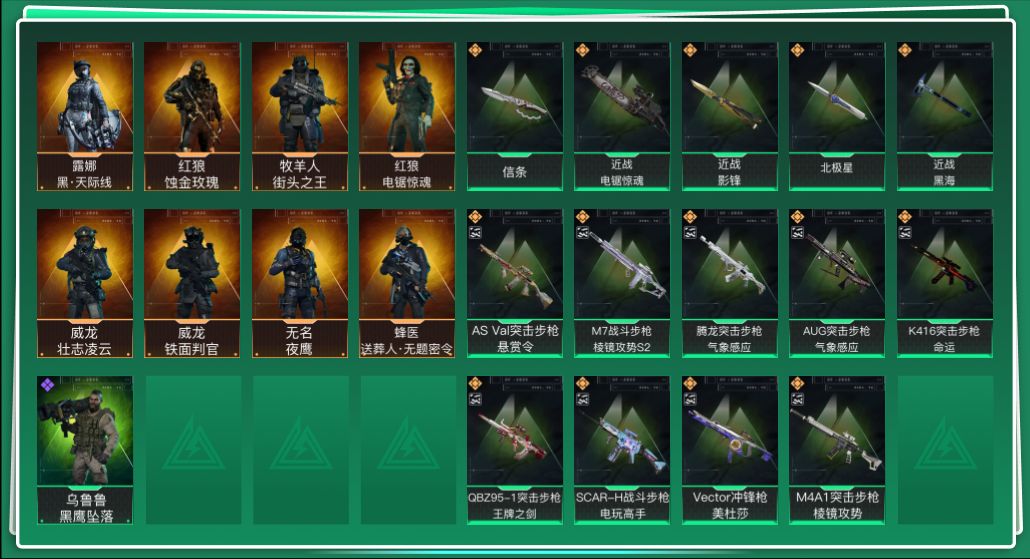Select the 蜂医 送葬人·无题密令 skin
This screenshot has height=559, width=1030.
(407, 283)
